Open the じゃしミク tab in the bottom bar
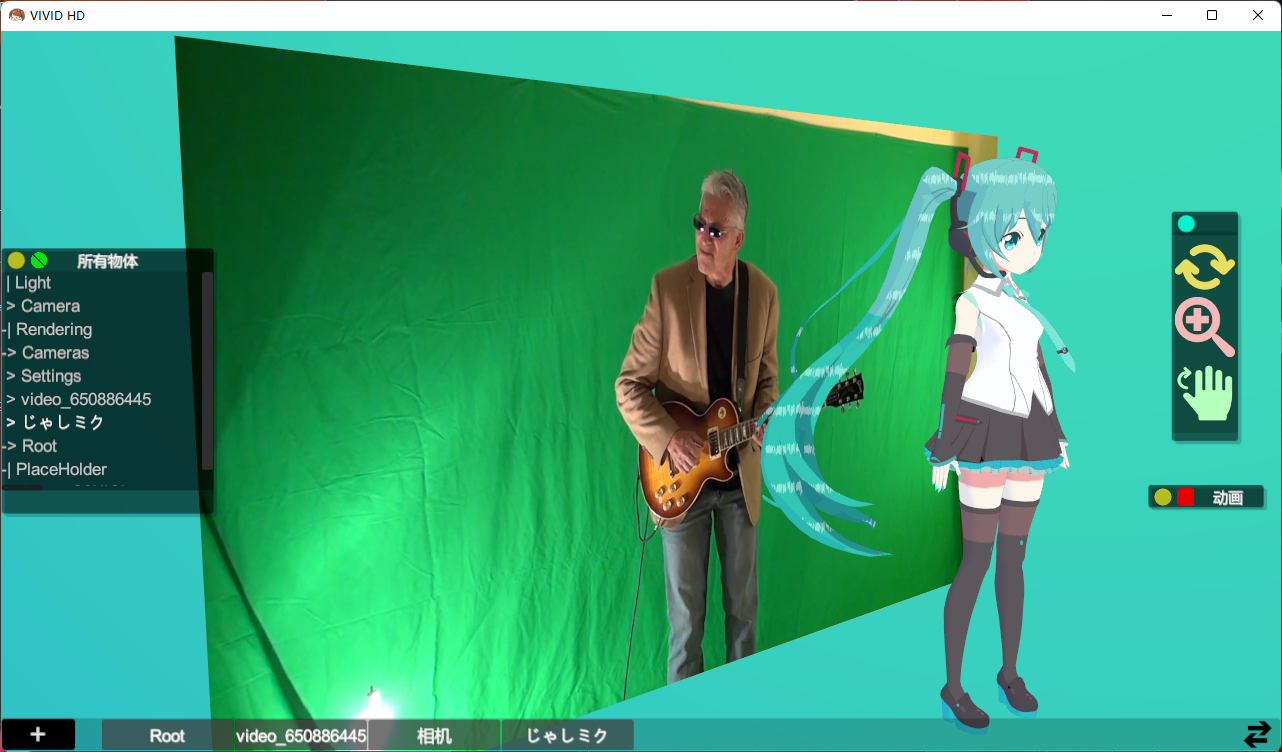The height and width of the screenshot is (752, 1282). tap(567, 735)
